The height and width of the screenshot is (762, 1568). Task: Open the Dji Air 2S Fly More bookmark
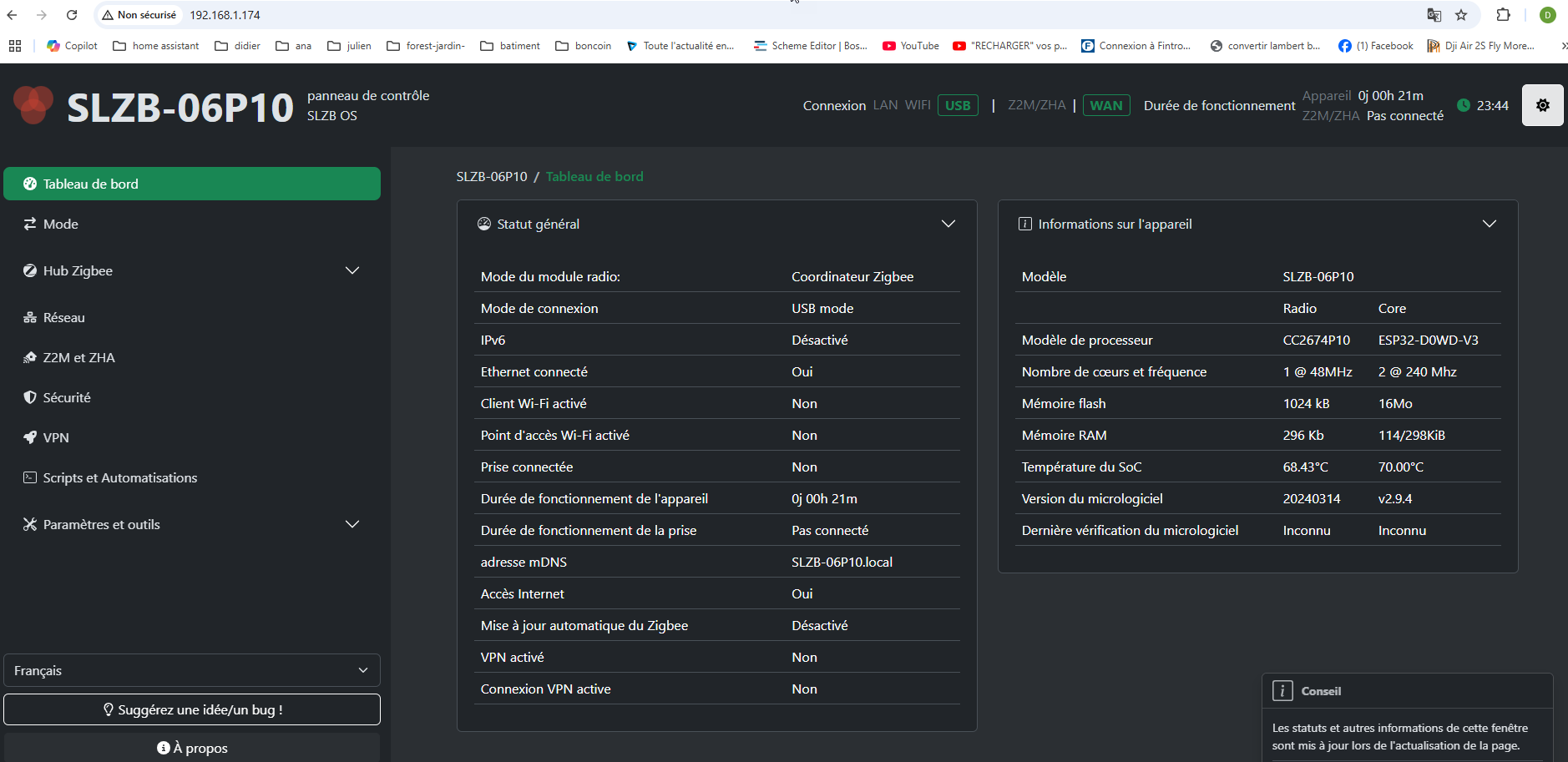pos(1481,46)
